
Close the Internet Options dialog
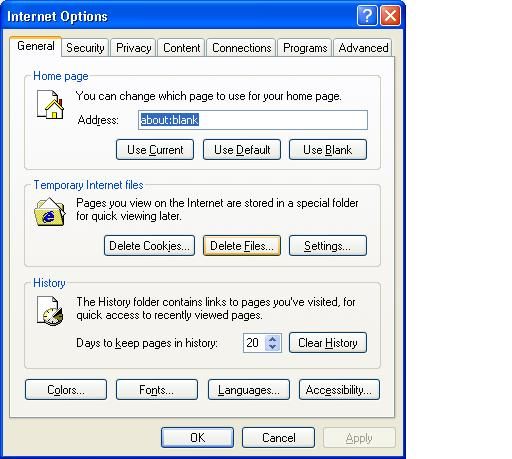click(x=390, y=16)
